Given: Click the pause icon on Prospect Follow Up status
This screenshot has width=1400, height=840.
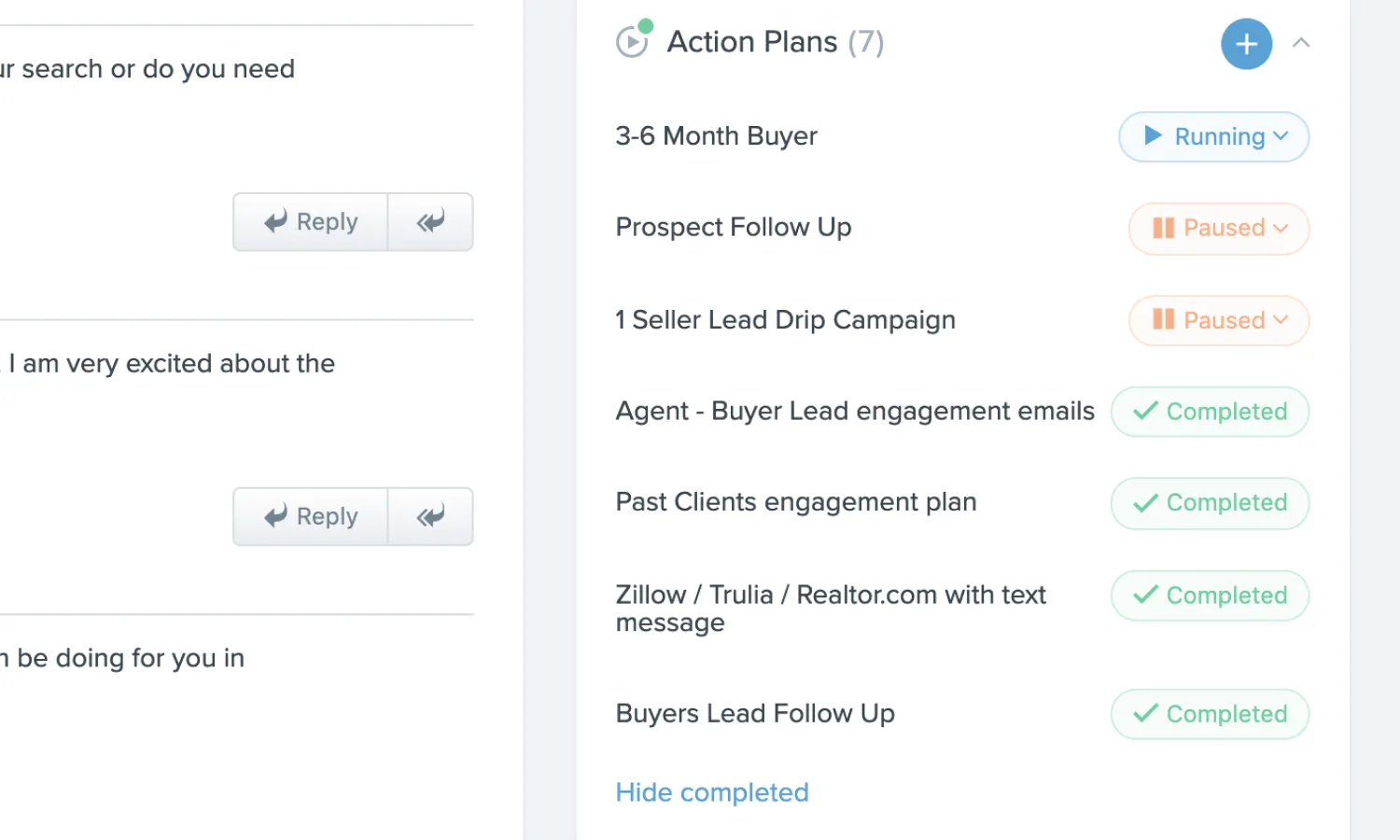Looking at the screenshot, I should click(x=1162, y=229).
